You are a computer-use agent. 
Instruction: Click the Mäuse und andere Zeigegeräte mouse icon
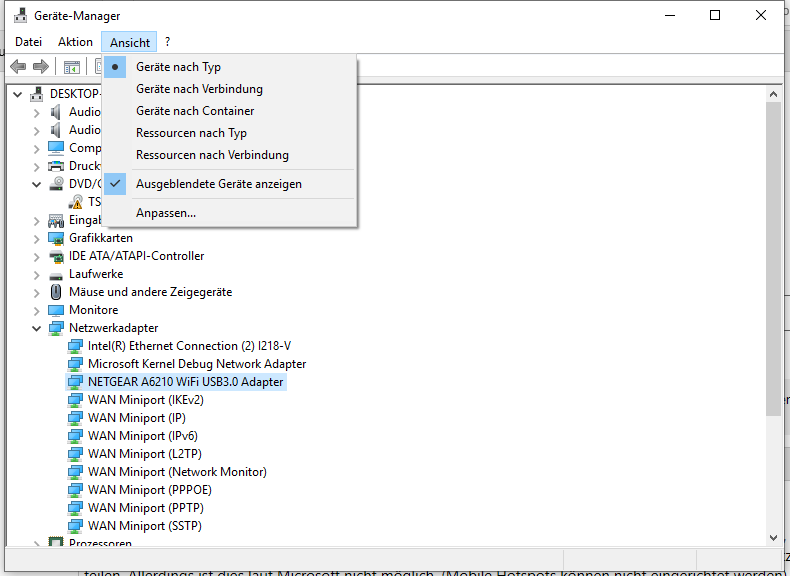tap(56, 292)
